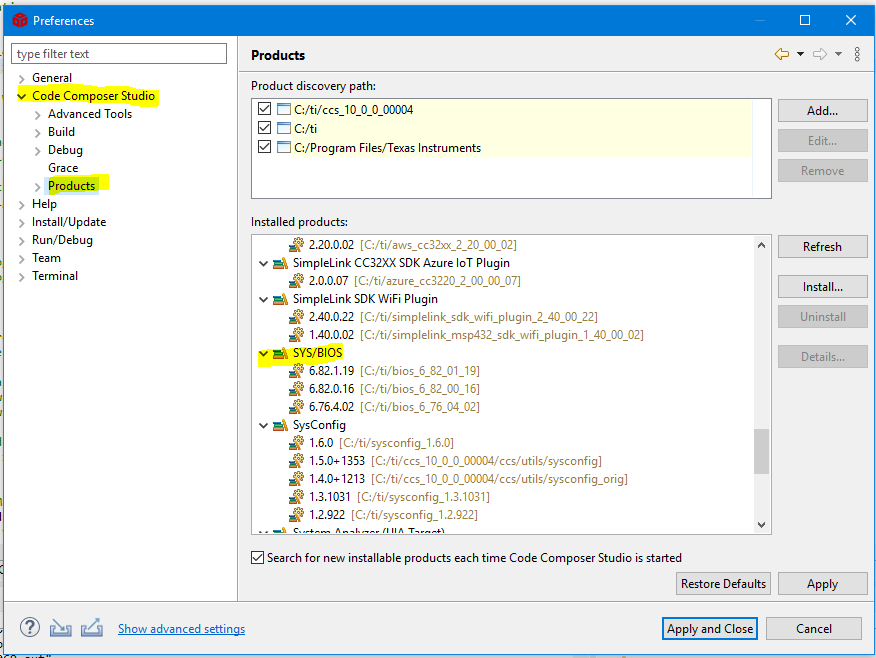Click folder icon of C:/ti/ccs_10_0_0_00004 path
876x658 pixels.
click(x=284, y=109)
